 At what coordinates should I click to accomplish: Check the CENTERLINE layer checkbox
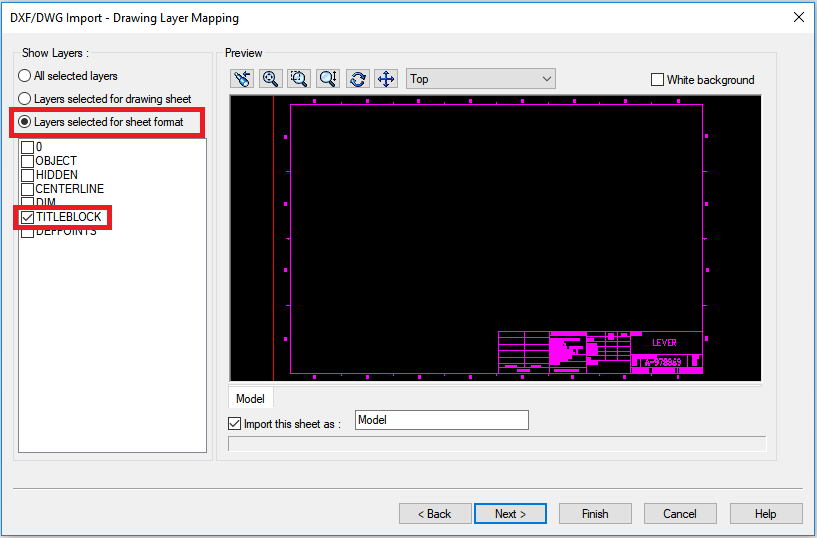tap(28, 189)
